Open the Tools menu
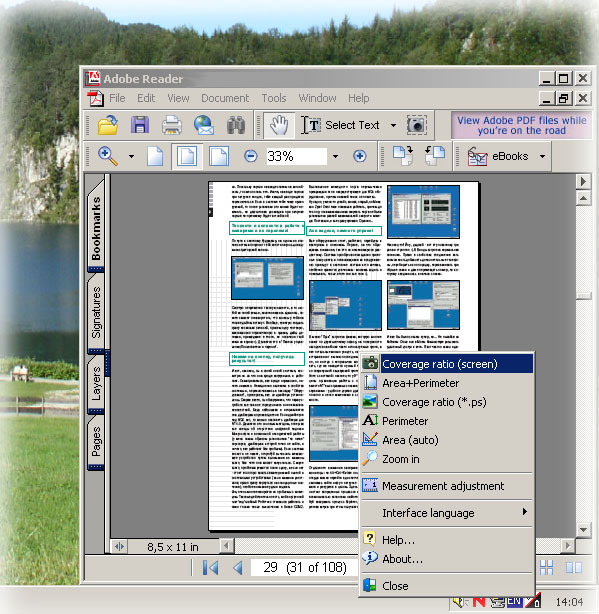This screenshot has width=599, height=614. [x=274, y=98]
